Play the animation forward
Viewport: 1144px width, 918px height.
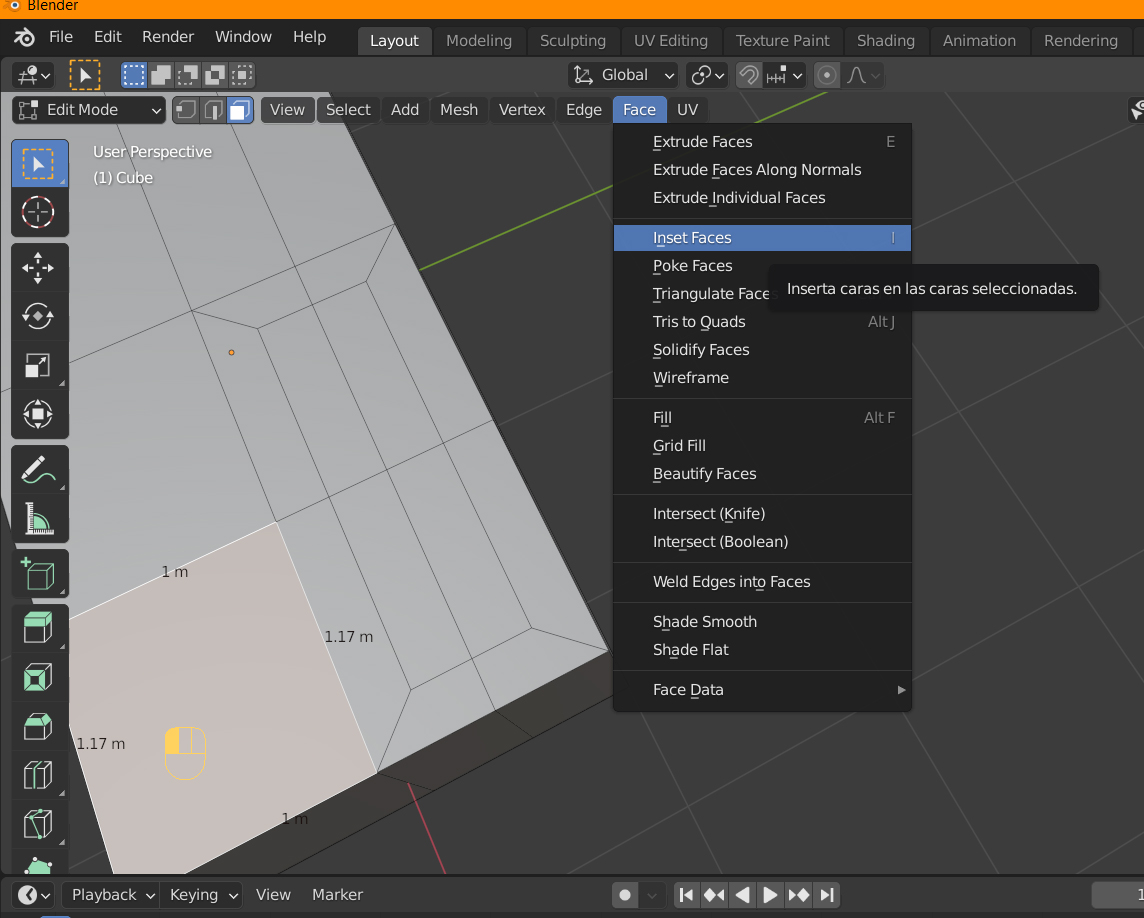(x=770, y=895)
